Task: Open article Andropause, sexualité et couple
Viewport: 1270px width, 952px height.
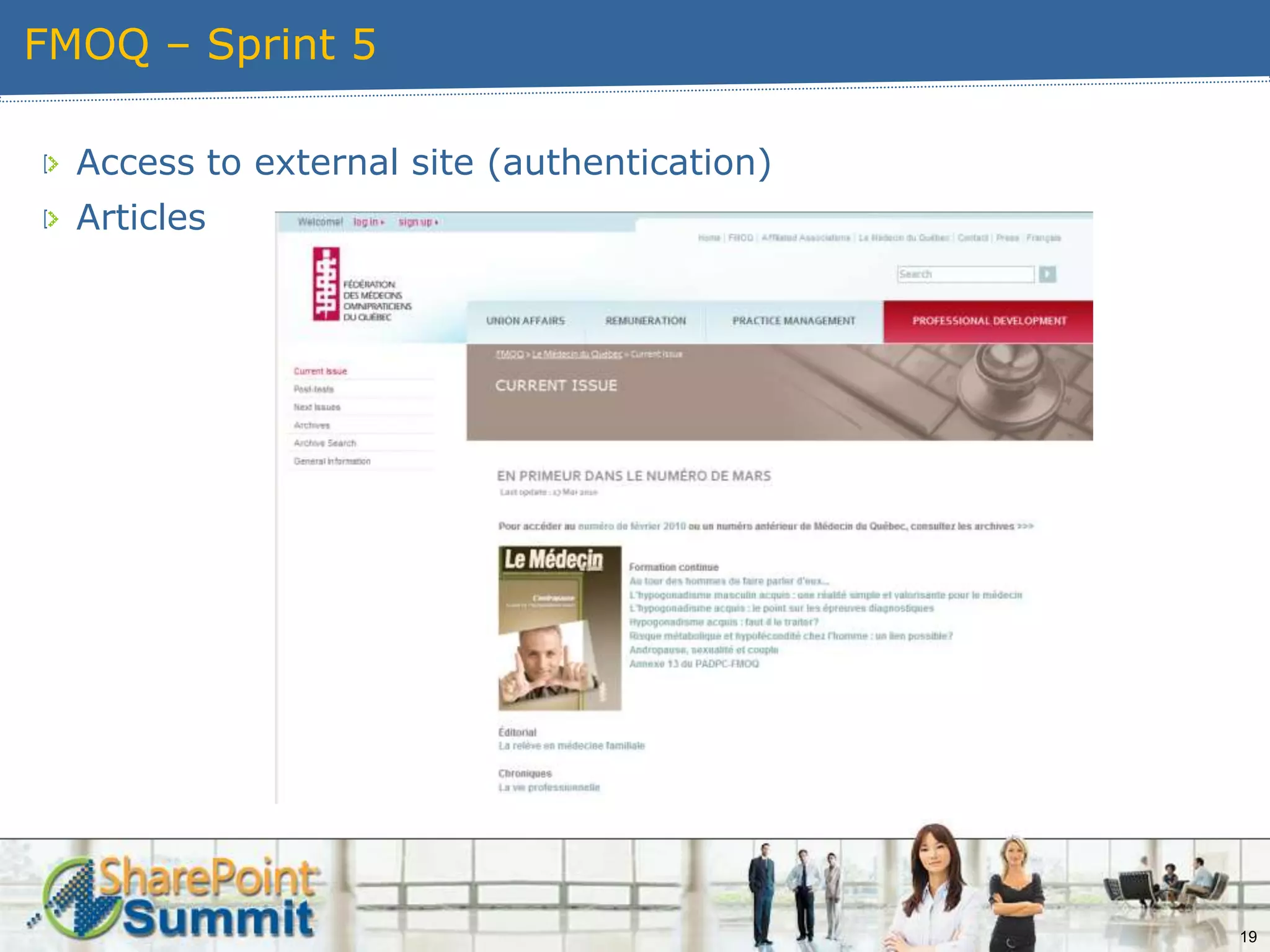Action: [703, 650]
